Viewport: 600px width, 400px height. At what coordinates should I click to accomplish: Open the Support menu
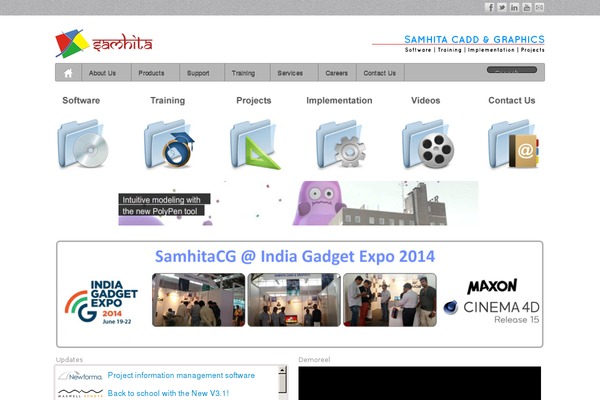coord(198,73)
